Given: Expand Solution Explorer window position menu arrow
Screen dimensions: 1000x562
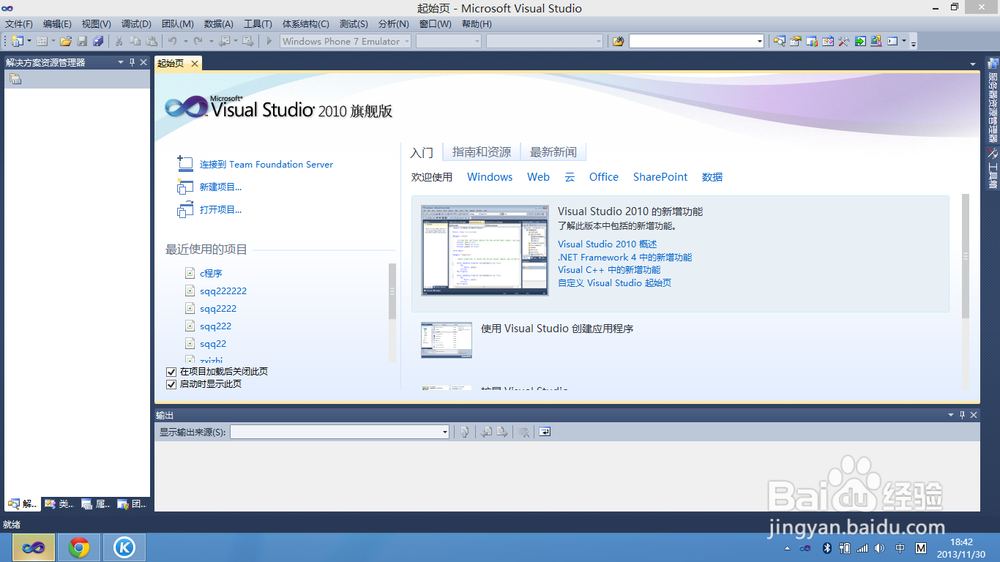Looking at the screenshot, I should [x=121, y=63].
